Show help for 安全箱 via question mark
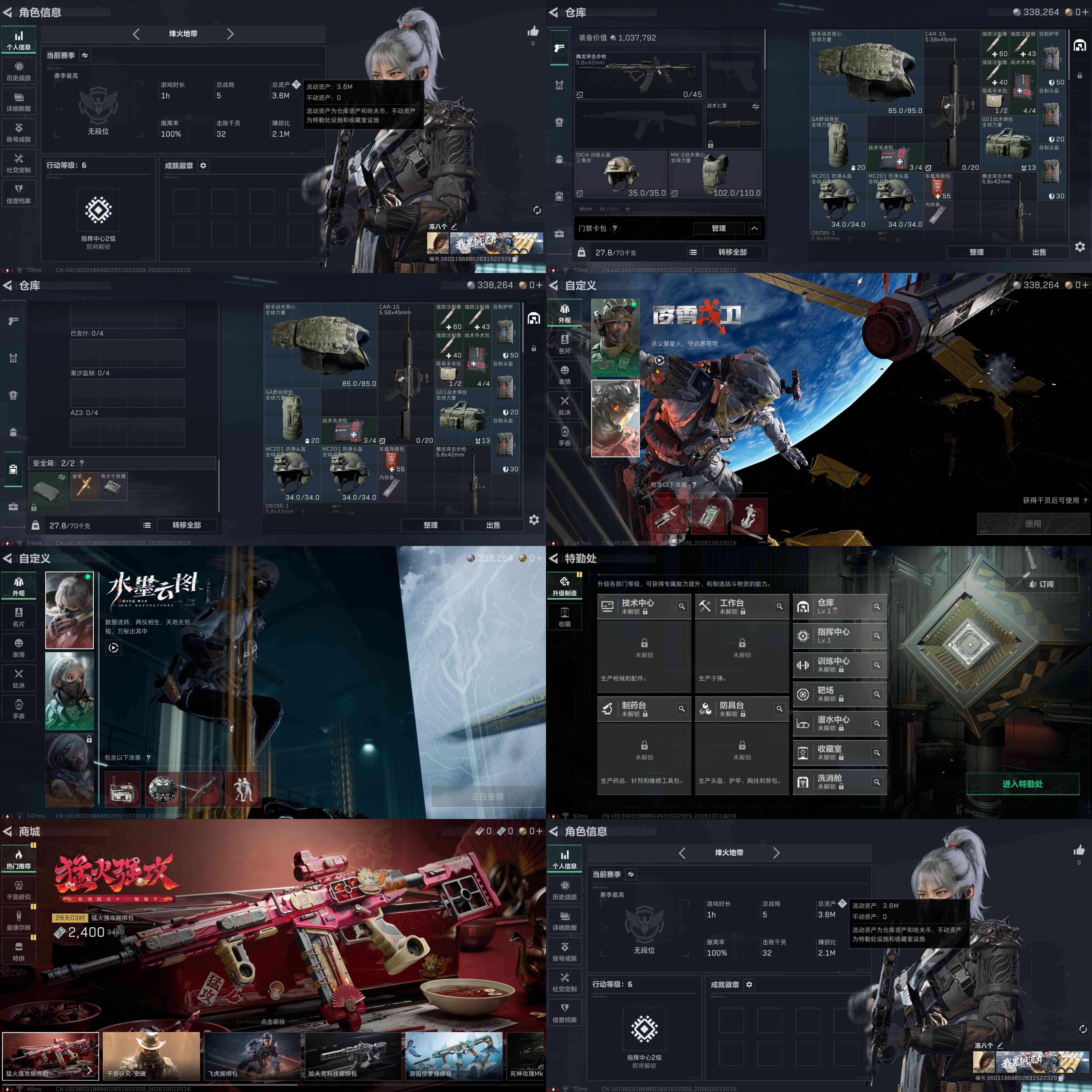Image resolution: width=1092 pixels, height=1092 pixels. point(81,463)
